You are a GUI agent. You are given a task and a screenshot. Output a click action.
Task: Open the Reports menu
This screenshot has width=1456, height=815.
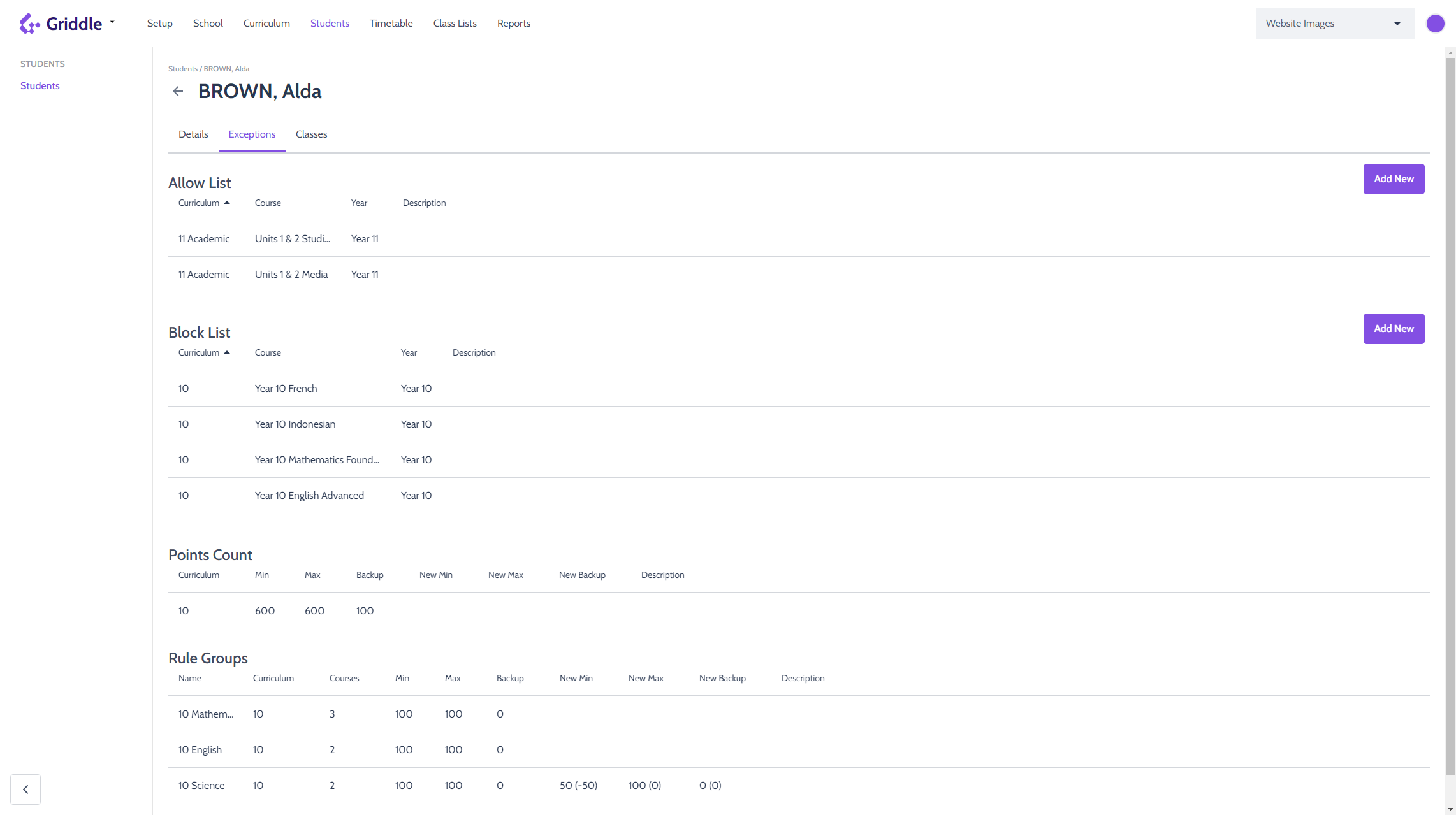[x=513, y=24]
